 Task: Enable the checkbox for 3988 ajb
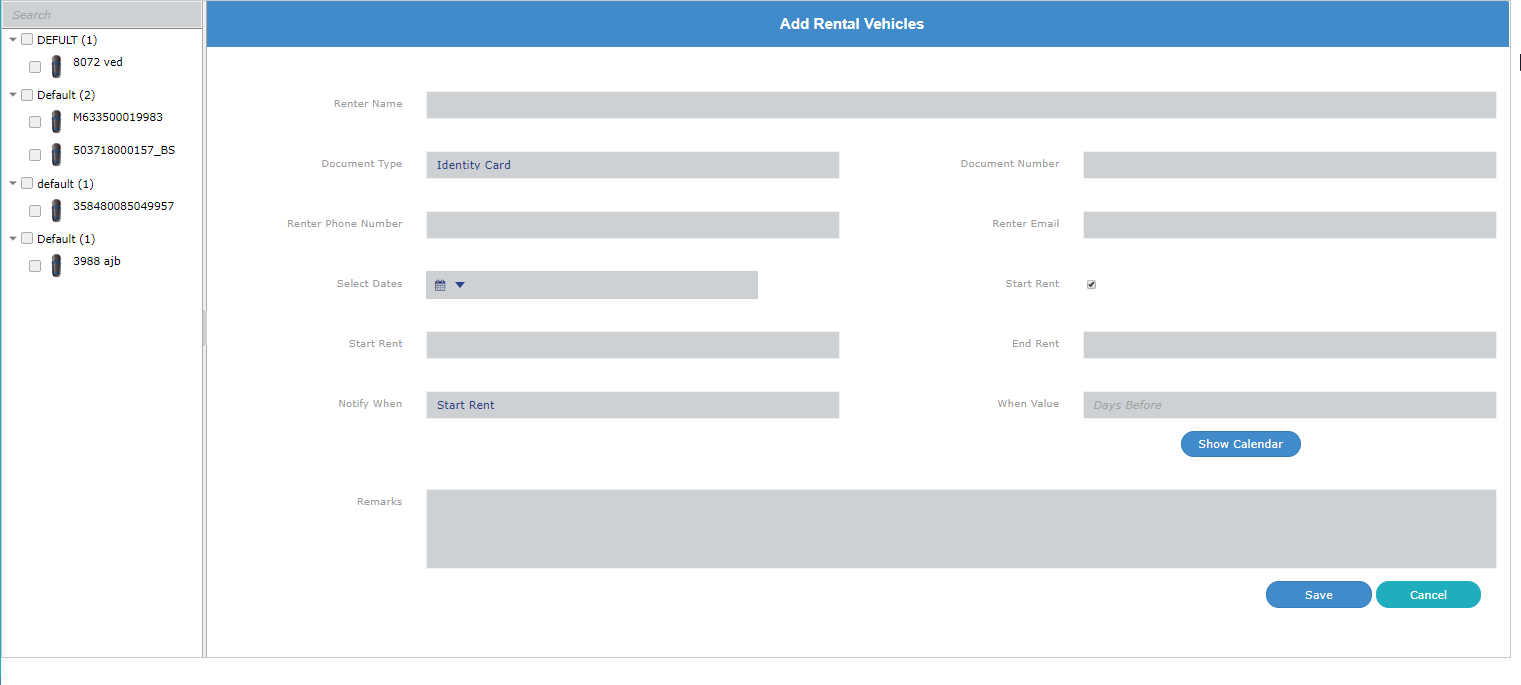click(35, 266)
